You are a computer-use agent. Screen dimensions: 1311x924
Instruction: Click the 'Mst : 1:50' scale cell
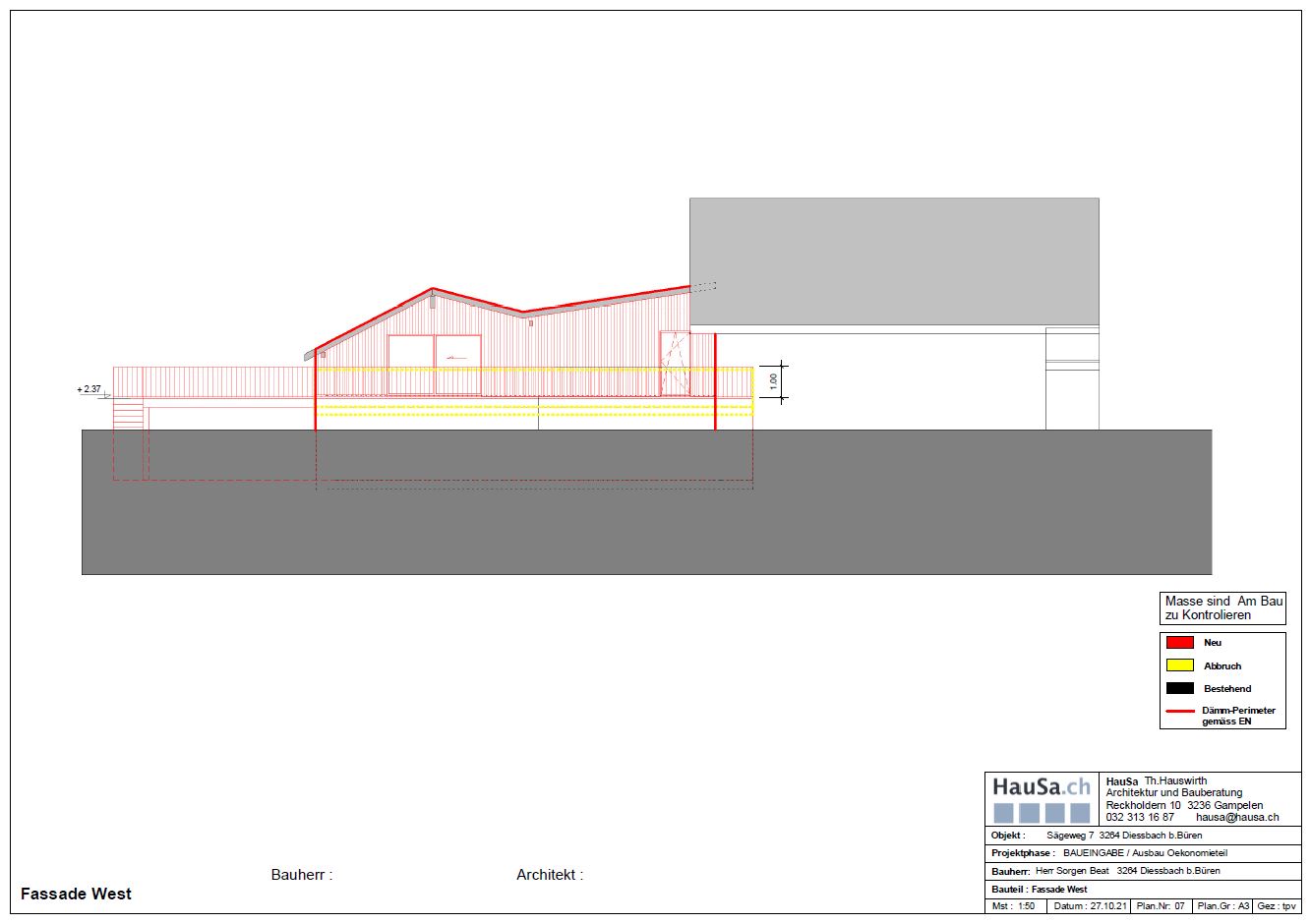(1015, 906)
